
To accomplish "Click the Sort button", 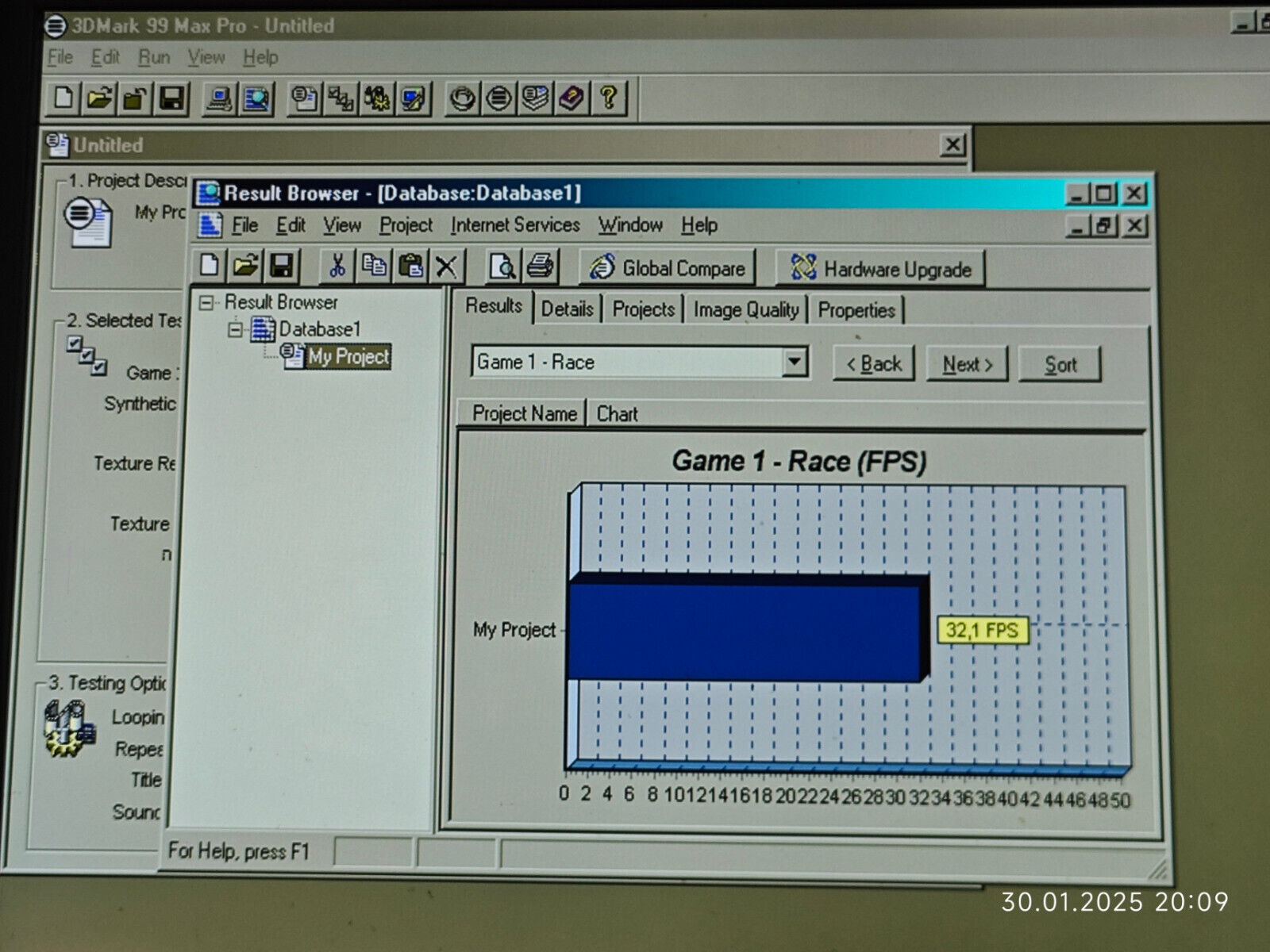I will click(x=1060, y=365).
